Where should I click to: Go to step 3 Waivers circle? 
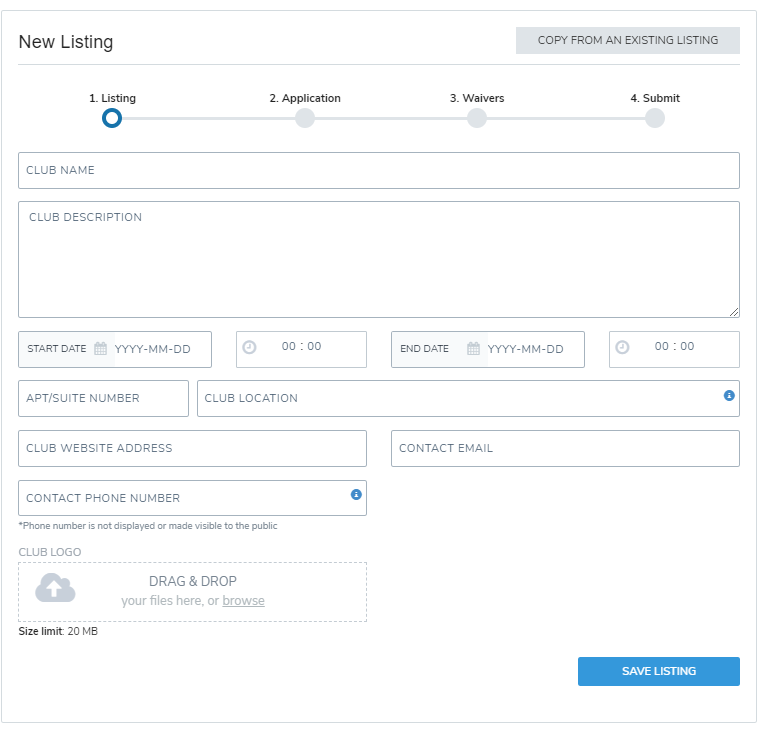tap(477, 118)
